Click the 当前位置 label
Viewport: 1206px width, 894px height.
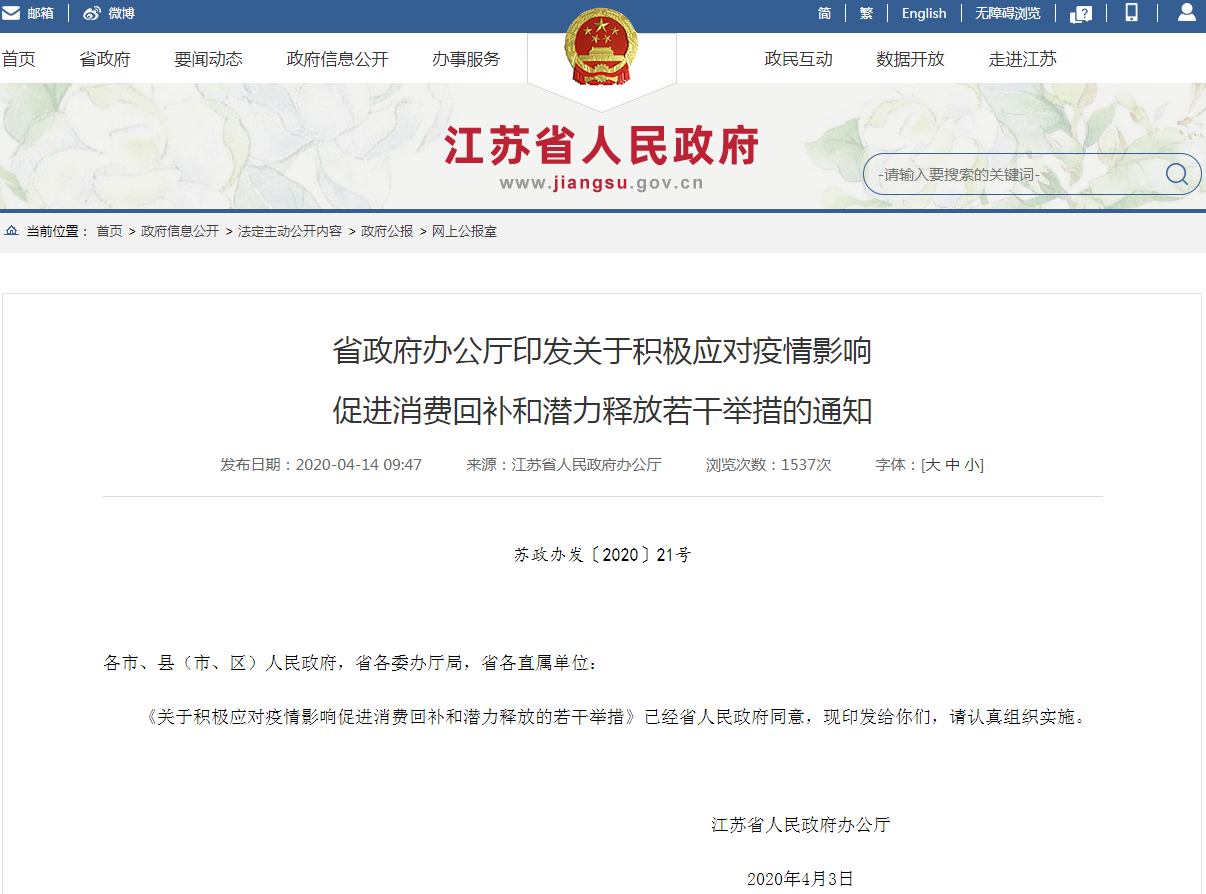(x=57, y=231)
